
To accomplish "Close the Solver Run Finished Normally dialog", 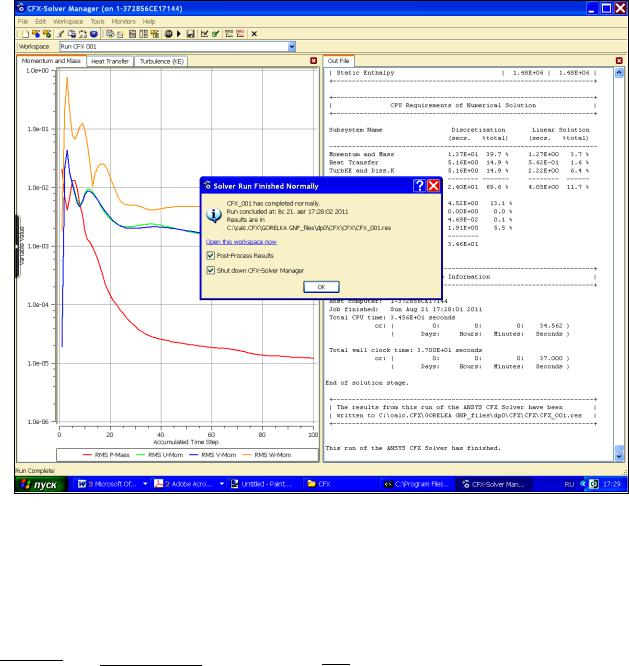I will [x=433, y=186].
